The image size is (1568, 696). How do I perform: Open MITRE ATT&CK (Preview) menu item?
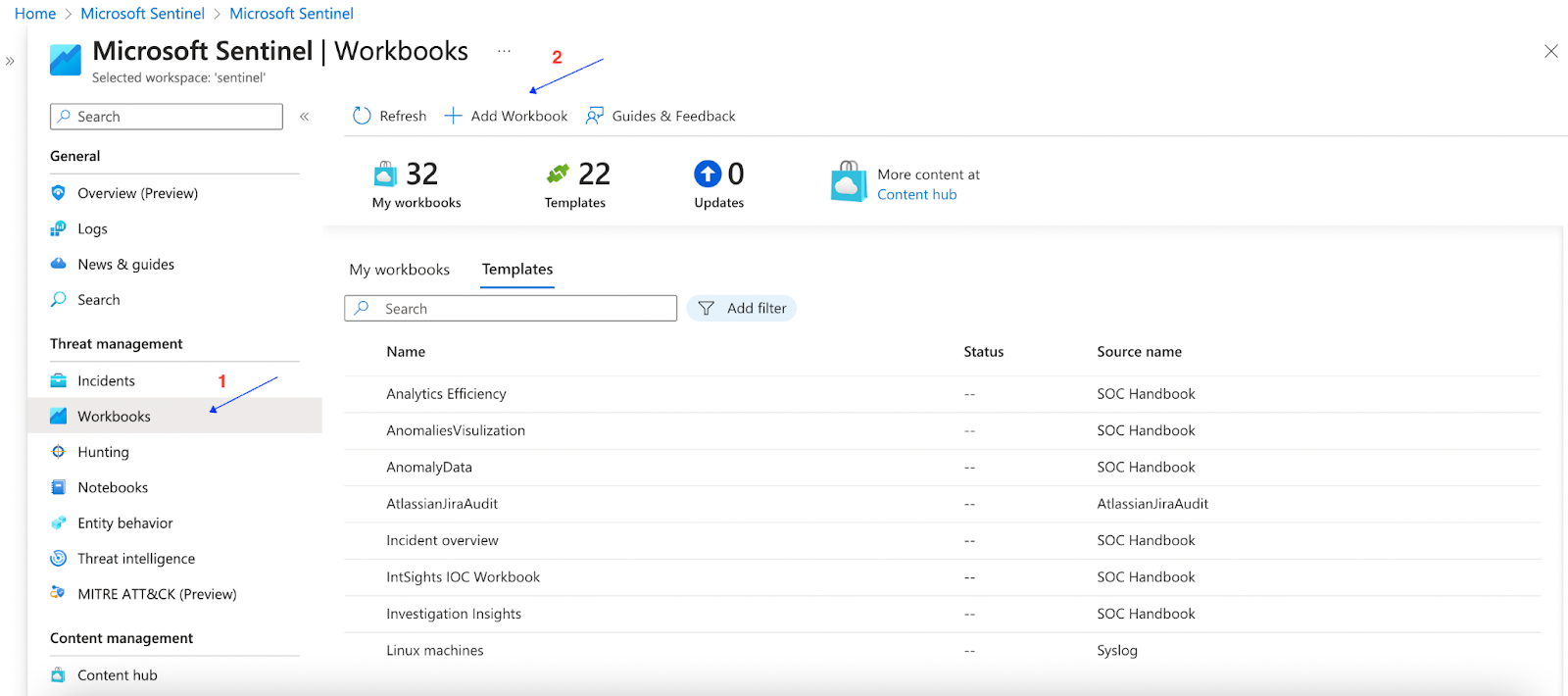coord(157,593)
